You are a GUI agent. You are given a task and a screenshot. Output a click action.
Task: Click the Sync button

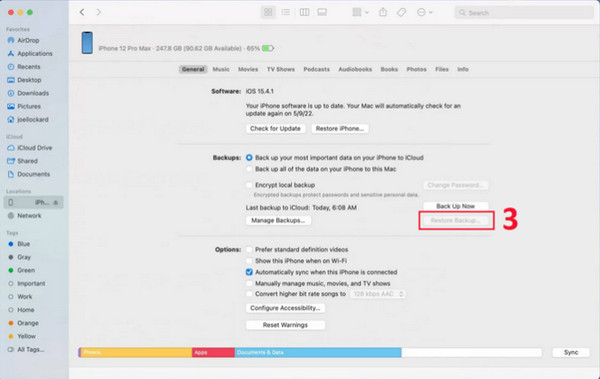pos(571,353)
